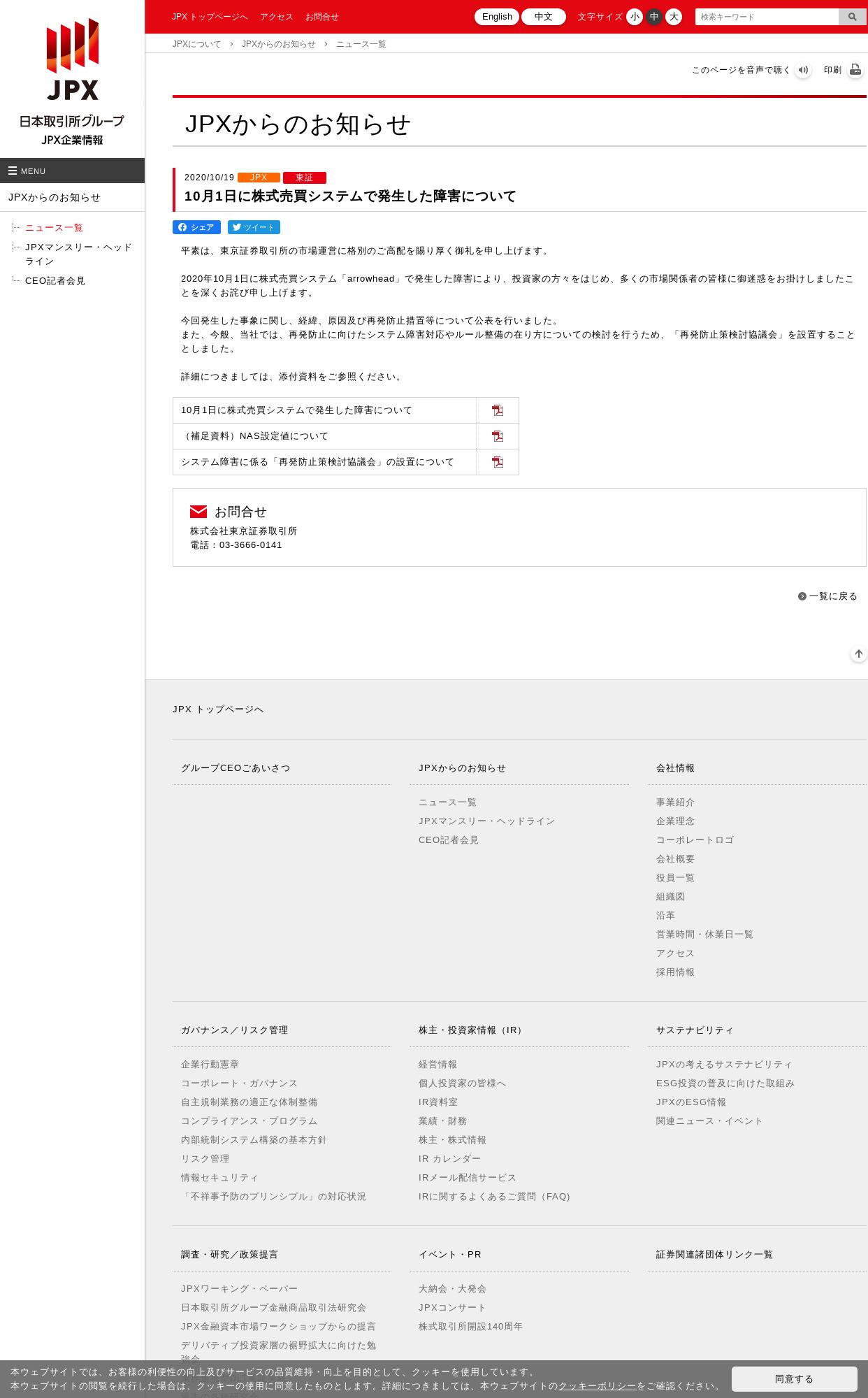Open footer 事業紹介 link
The width and height of the screenshot is (868, 1398).
[x=675, y=802]
